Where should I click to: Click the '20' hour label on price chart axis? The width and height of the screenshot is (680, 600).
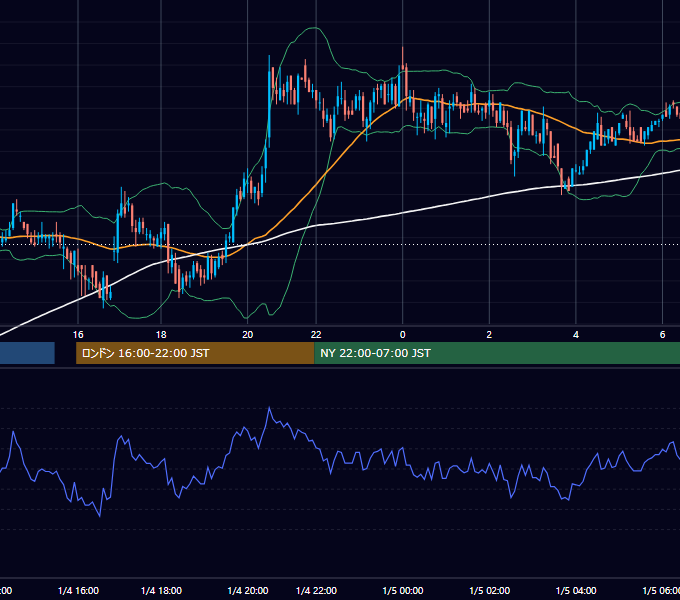(x=247, y=335)
